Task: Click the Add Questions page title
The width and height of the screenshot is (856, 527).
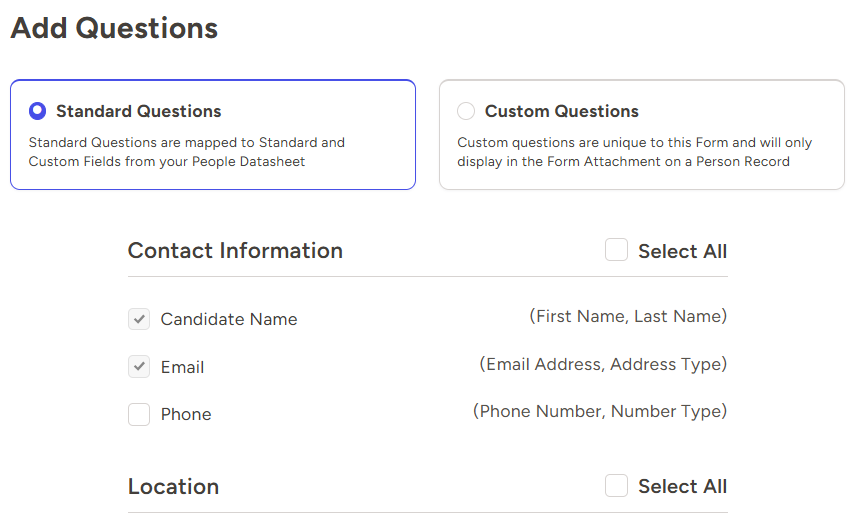Action: tap(114, 28)
